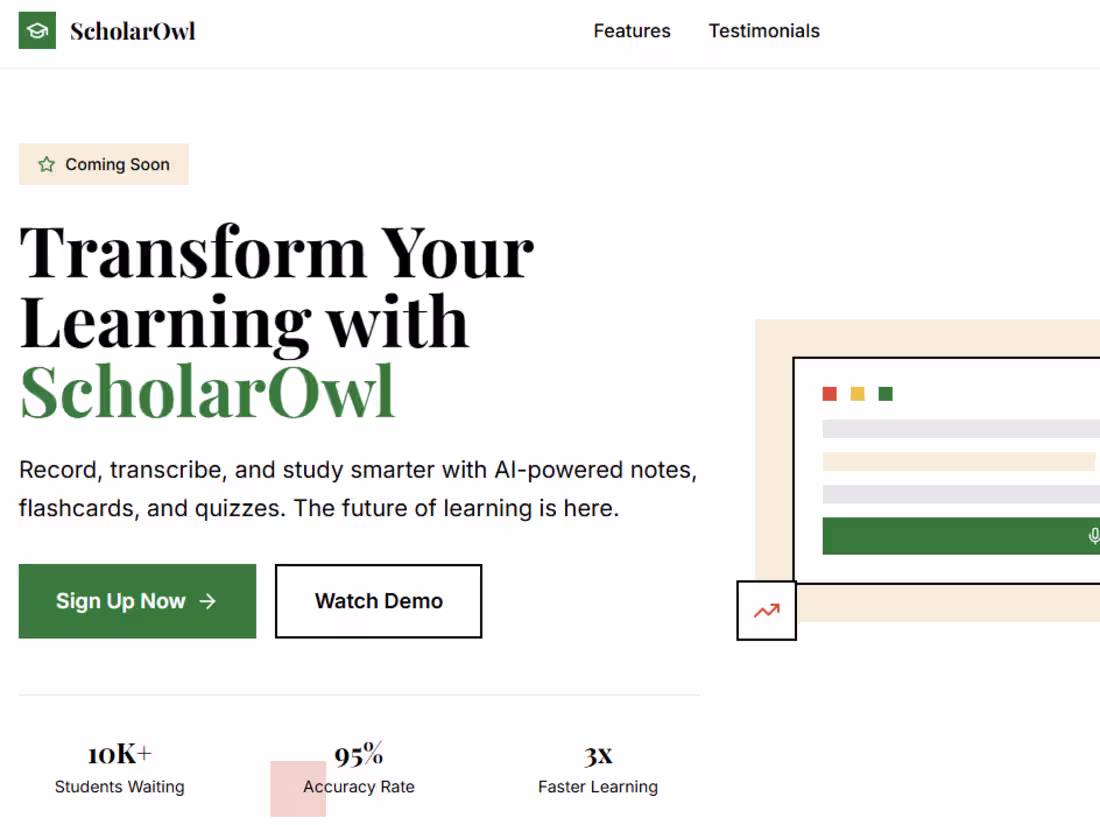This screenshot has height=825, width=1100.
Task: Click the Coming Soon badge
Action: pos(104,165)
